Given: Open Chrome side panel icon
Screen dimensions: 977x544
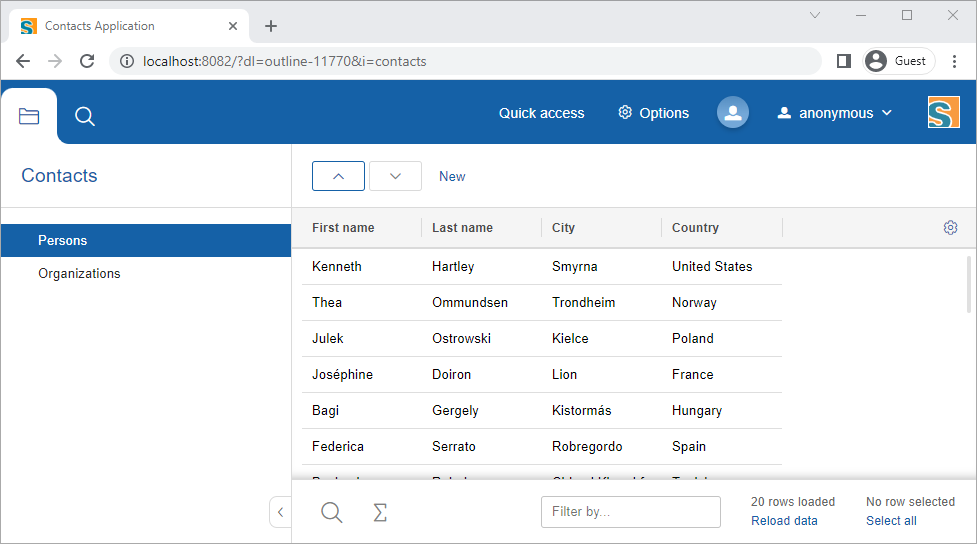Looking at the screenshot, I should tap(843, 61).
